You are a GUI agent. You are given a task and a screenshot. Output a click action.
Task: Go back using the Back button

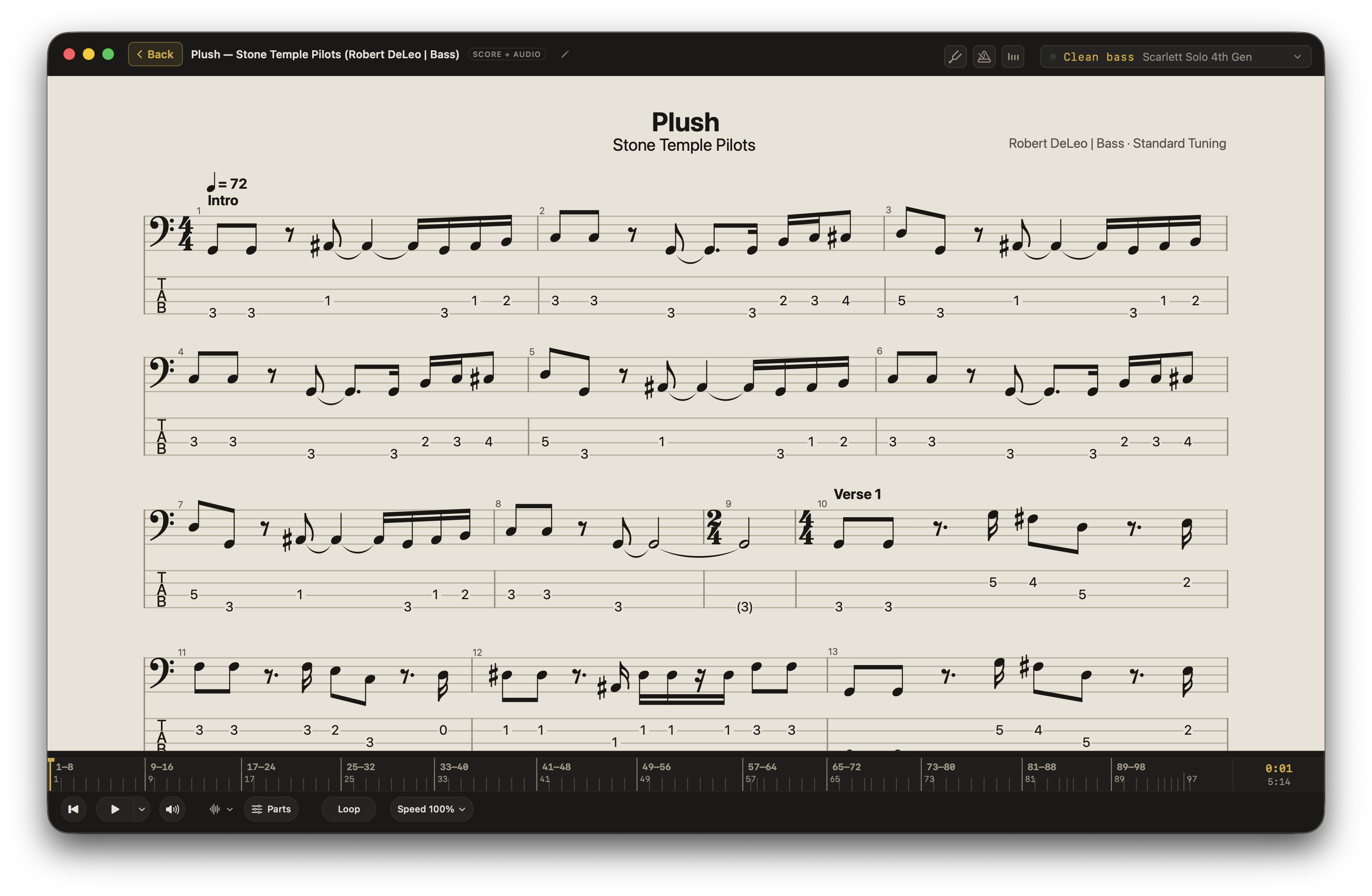[x=155, y=54]
